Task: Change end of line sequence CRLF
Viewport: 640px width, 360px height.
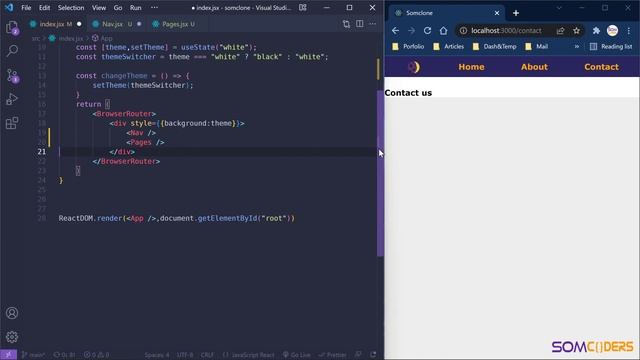Action: [207, 355]
